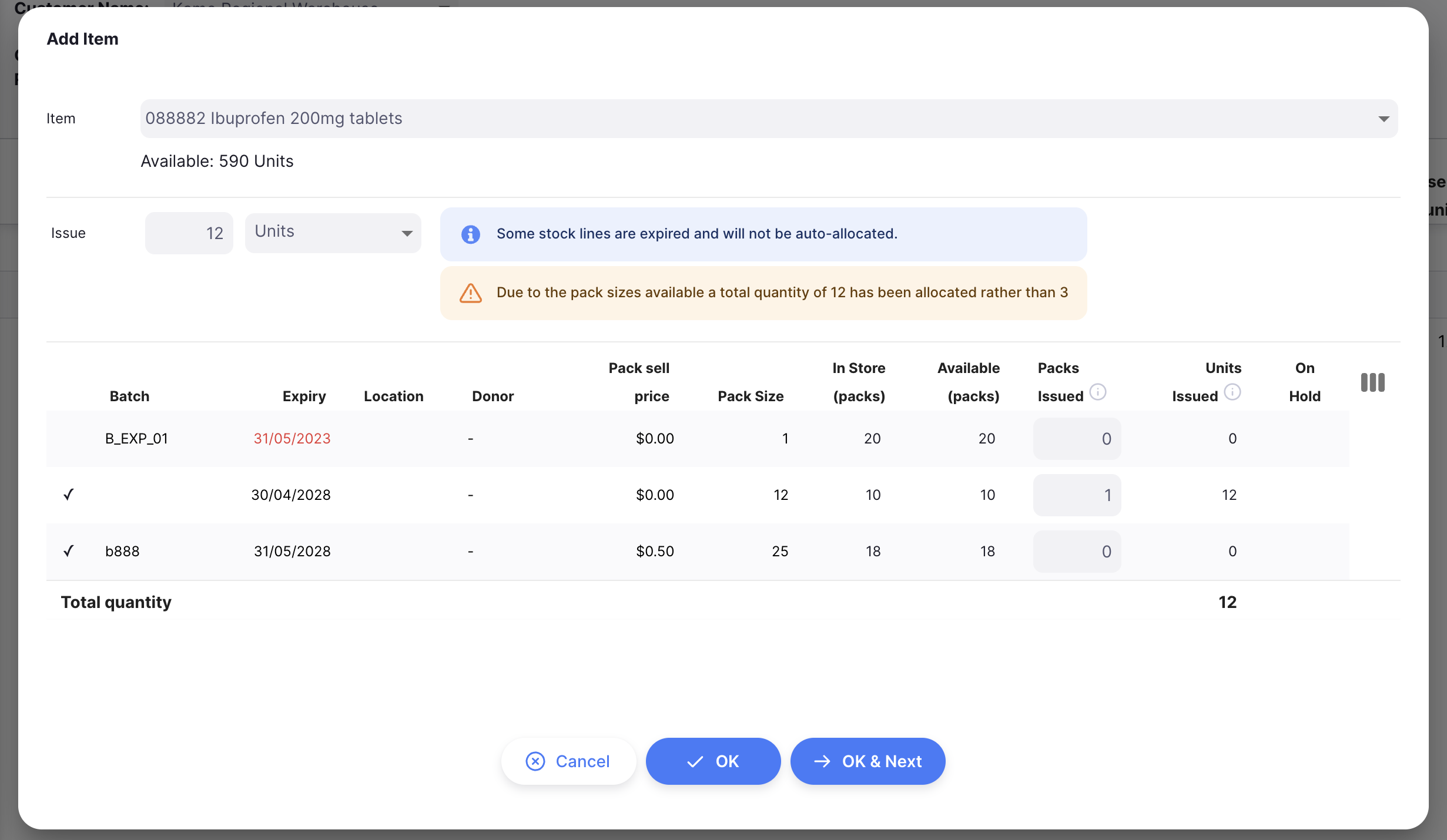The height and width of the screenshot is (840, 1447).
Task: Sort by the Batch column header
Action: click(129, 397)
